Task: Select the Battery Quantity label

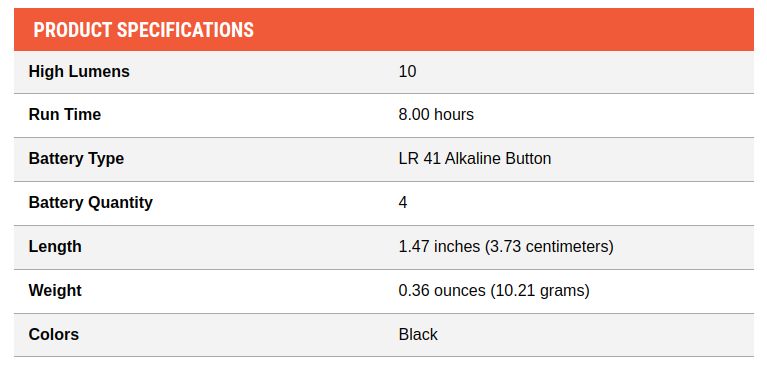Action: coord(90,203)
